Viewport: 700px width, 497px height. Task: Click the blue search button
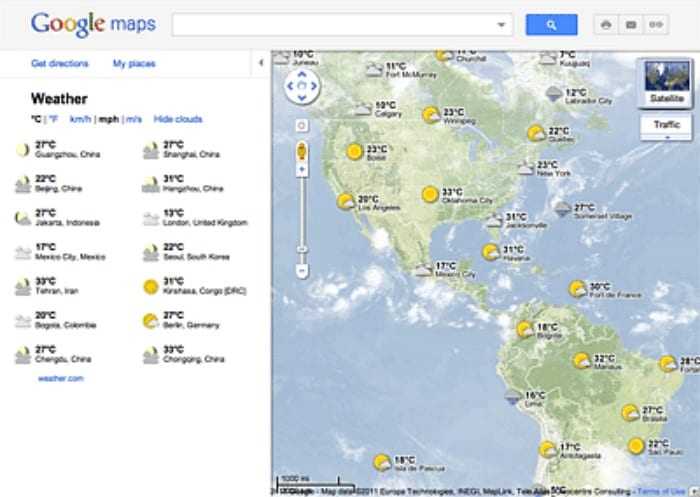click(x=551, y=25)
